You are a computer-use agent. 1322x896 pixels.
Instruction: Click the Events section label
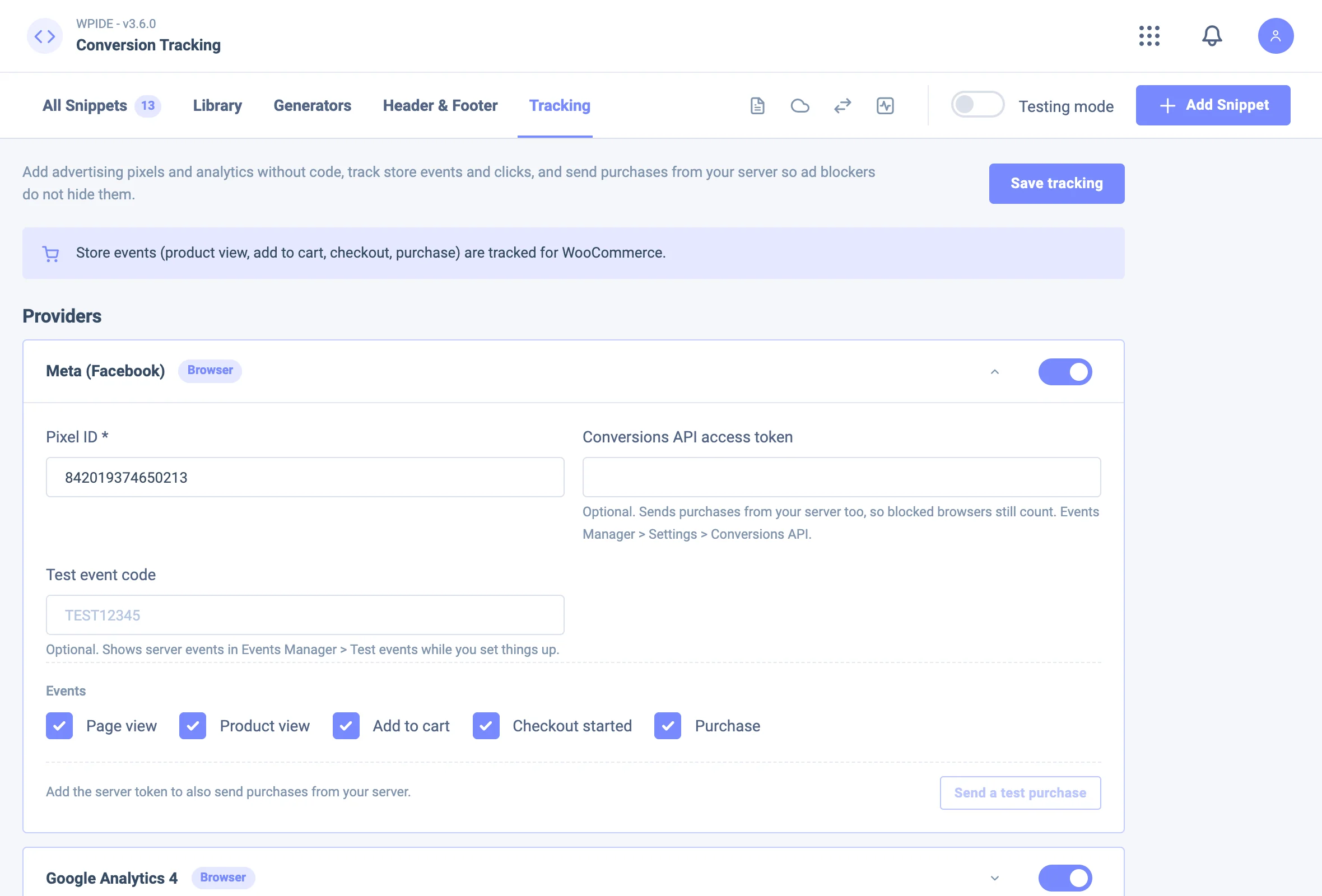[x=66, y=691]
